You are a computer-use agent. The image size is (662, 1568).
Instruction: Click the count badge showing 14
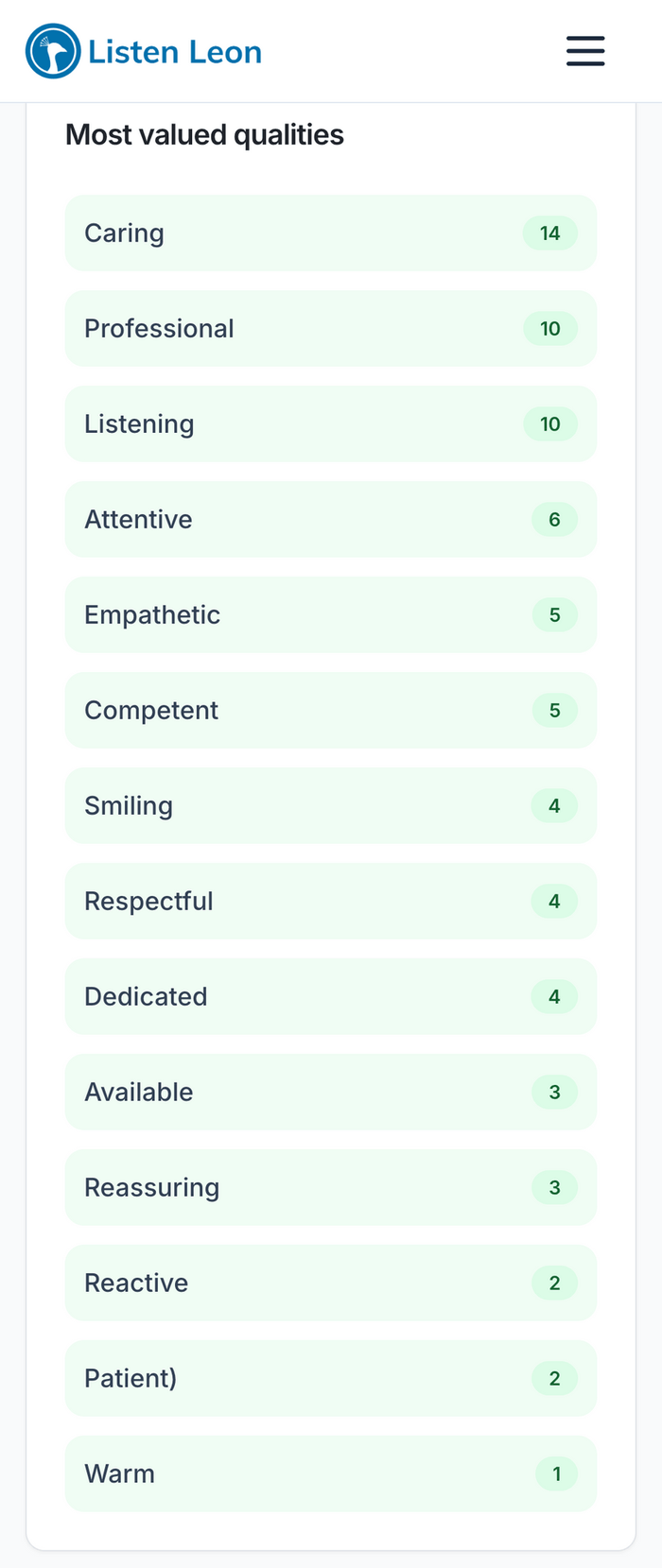click(x=549, y=233)
